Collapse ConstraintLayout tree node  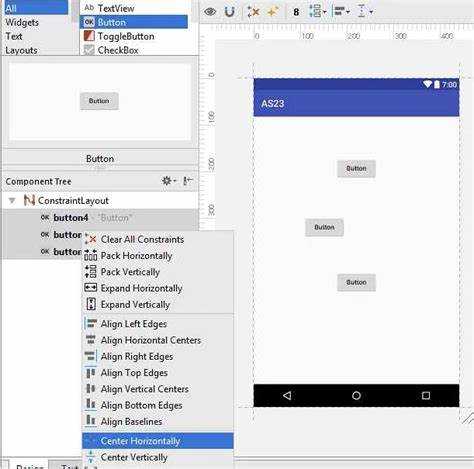(12, 201)
